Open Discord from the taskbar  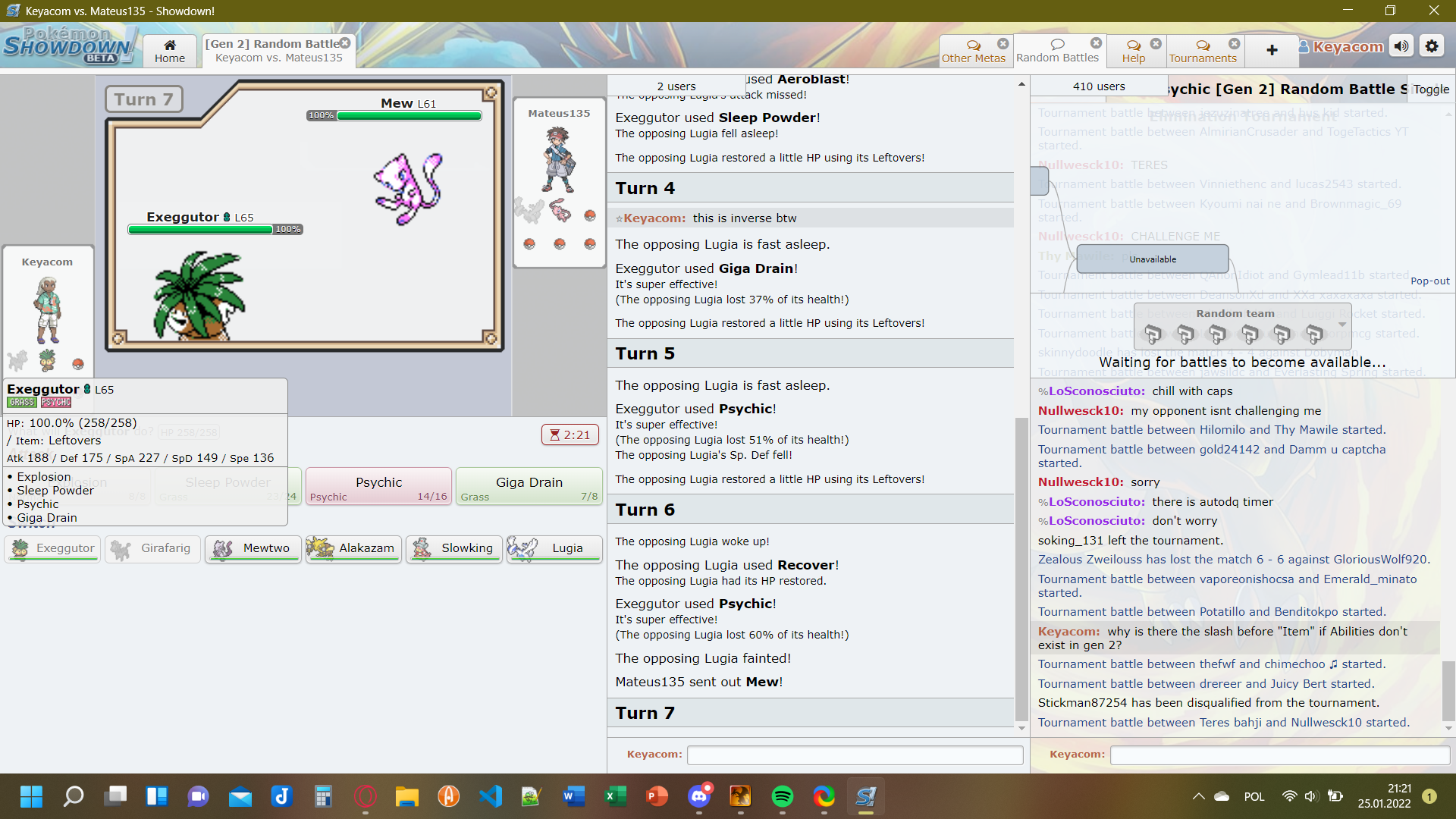(x=698, y=796)
